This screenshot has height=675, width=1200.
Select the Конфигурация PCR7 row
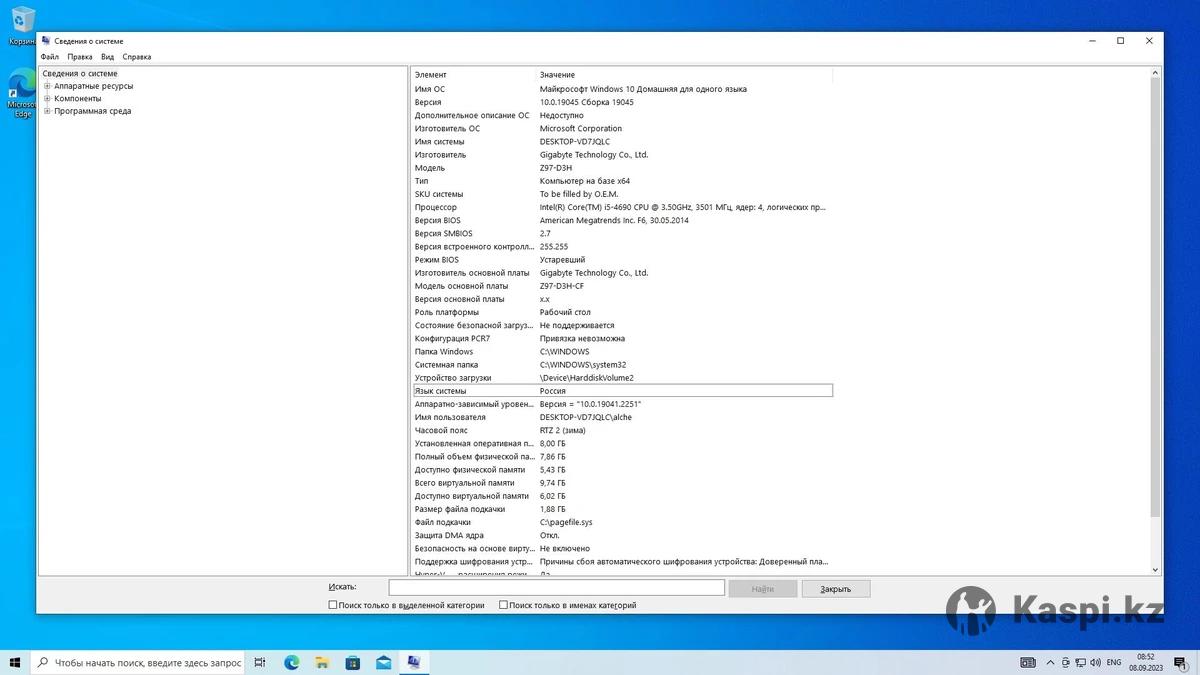tap(622, 338)
